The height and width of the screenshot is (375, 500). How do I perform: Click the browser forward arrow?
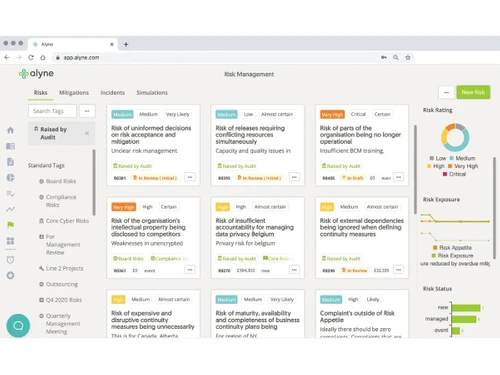pos(19,57)
